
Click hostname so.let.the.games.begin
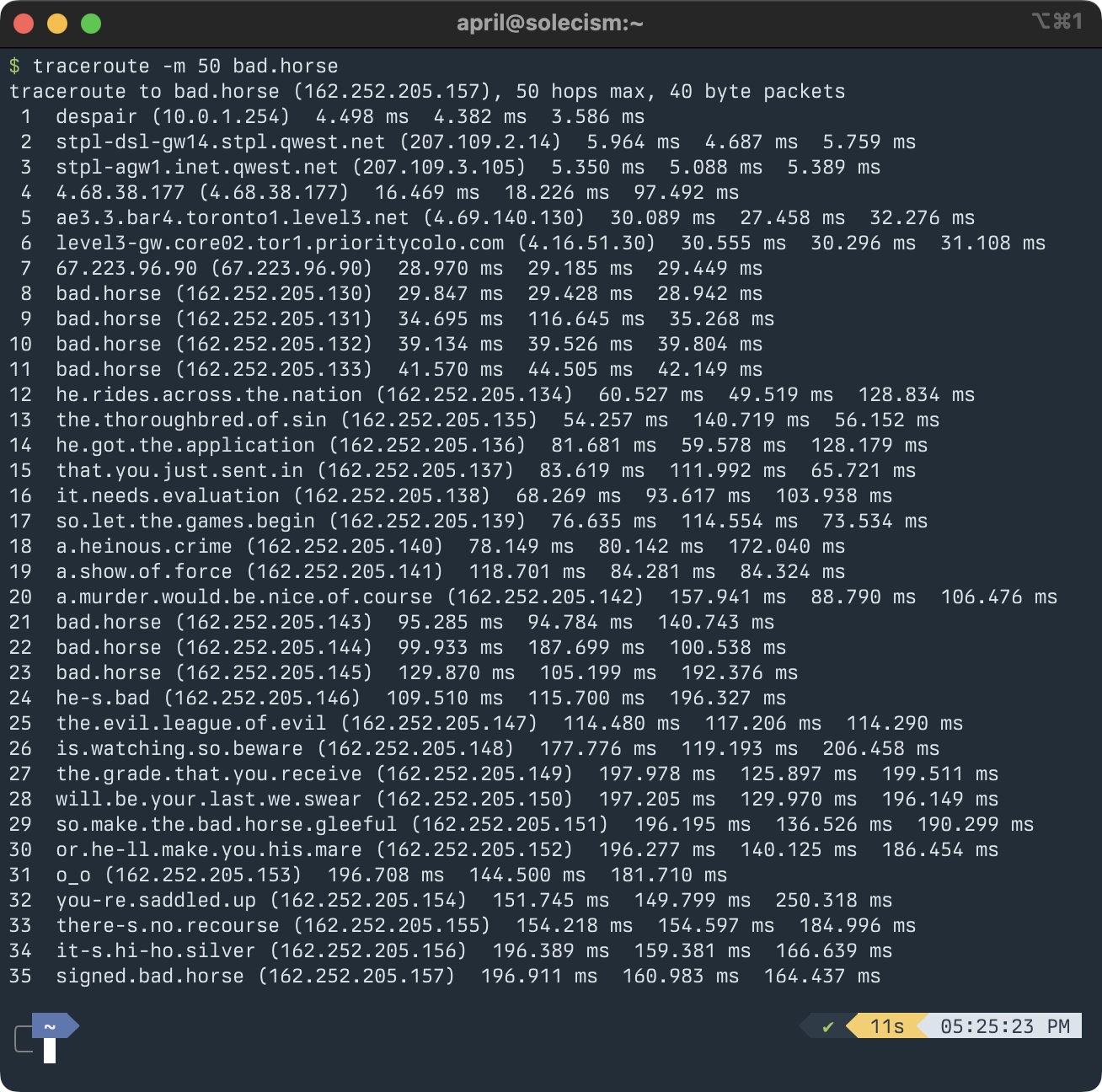coord(185,521)
